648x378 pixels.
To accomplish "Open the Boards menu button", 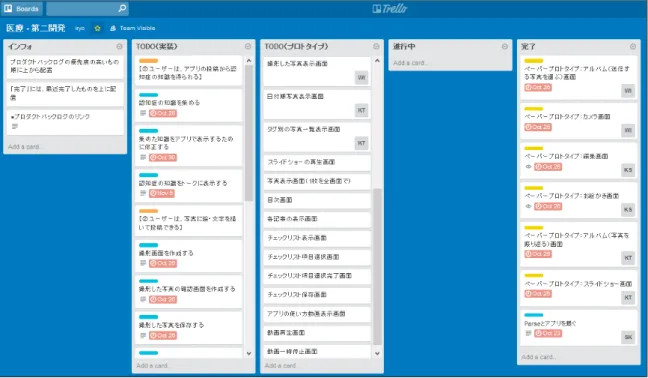I will pos(21,9).
